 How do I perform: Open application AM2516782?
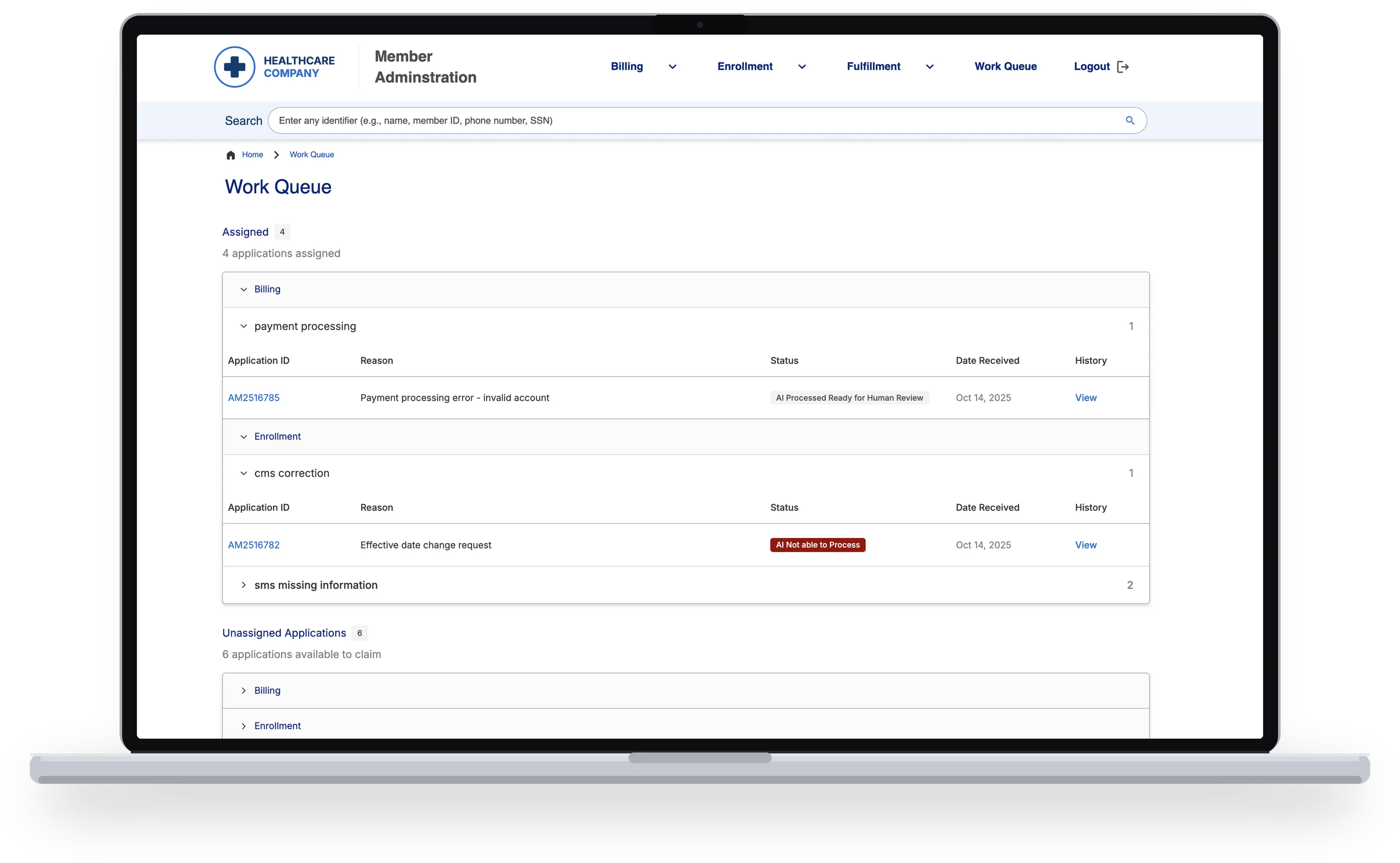(x=254, y=545)
